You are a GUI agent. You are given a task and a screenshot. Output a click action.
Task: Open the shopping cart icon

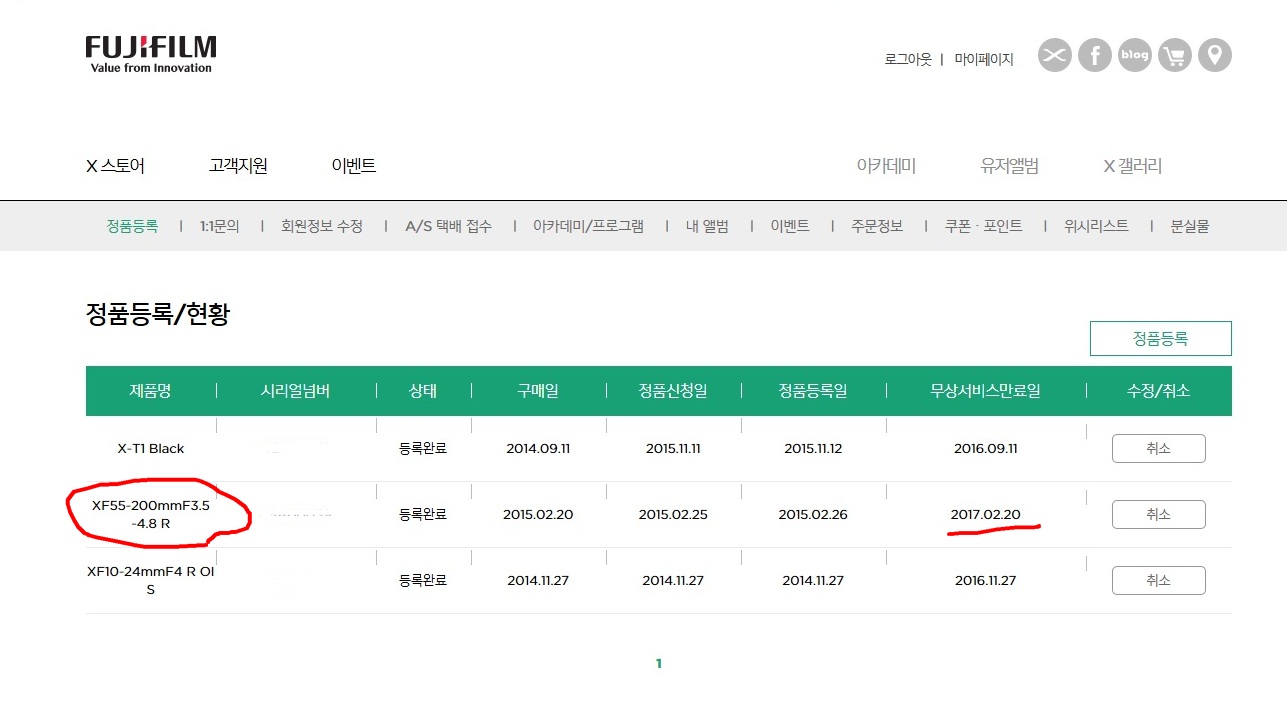1175,55
